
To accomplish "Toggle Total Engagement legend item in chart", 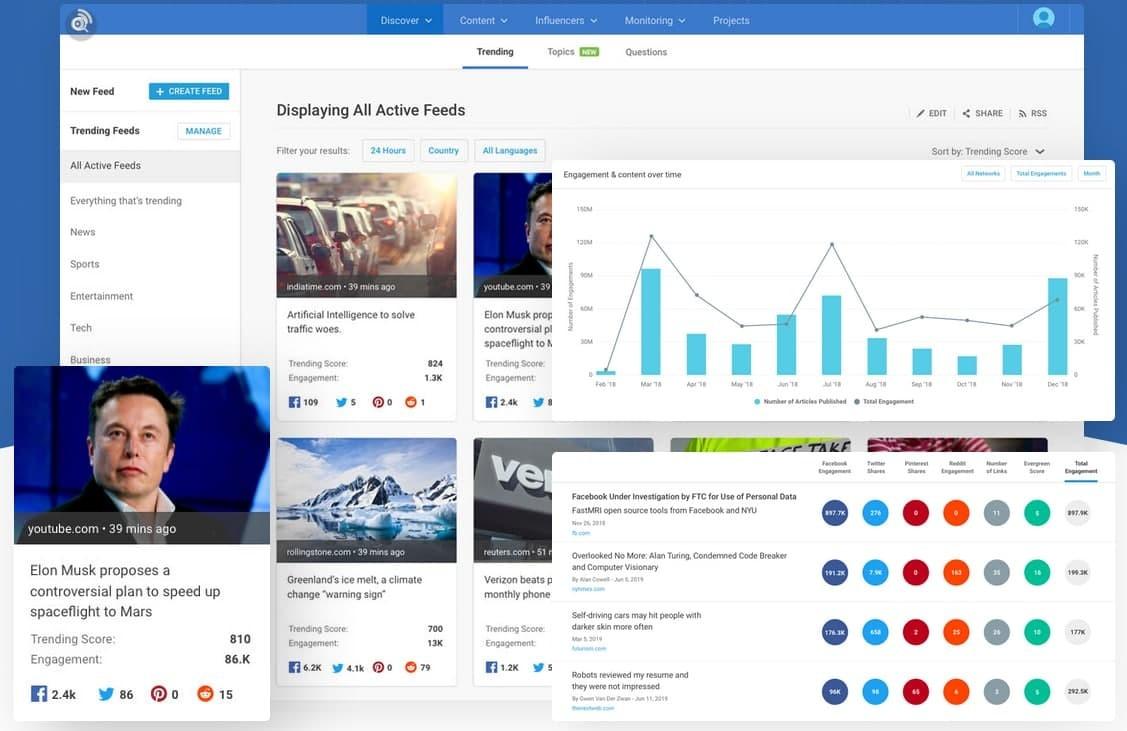I will coord(883,402).
